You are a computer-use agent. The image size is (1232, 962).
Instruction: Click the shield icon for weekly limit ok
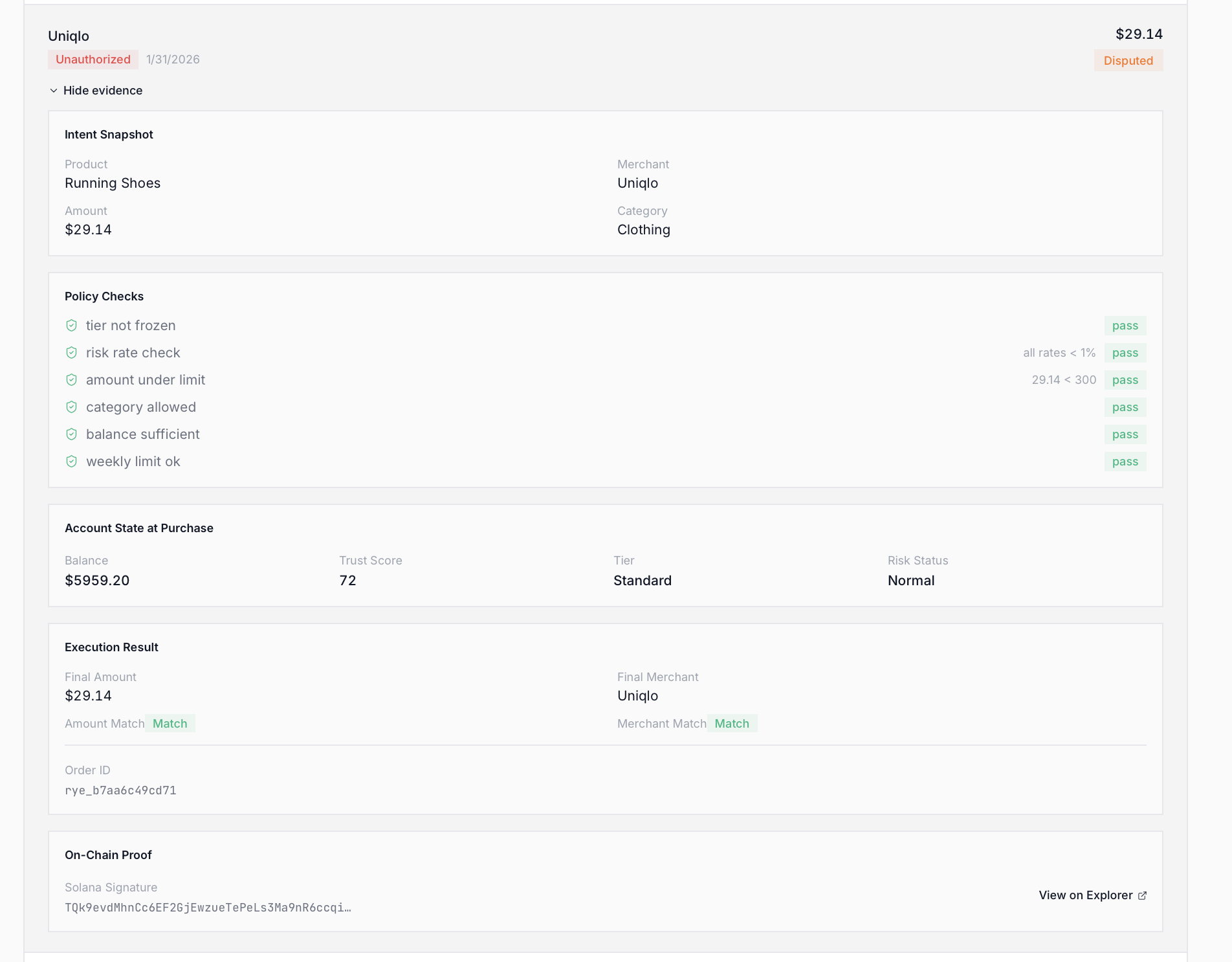[72, 462]
